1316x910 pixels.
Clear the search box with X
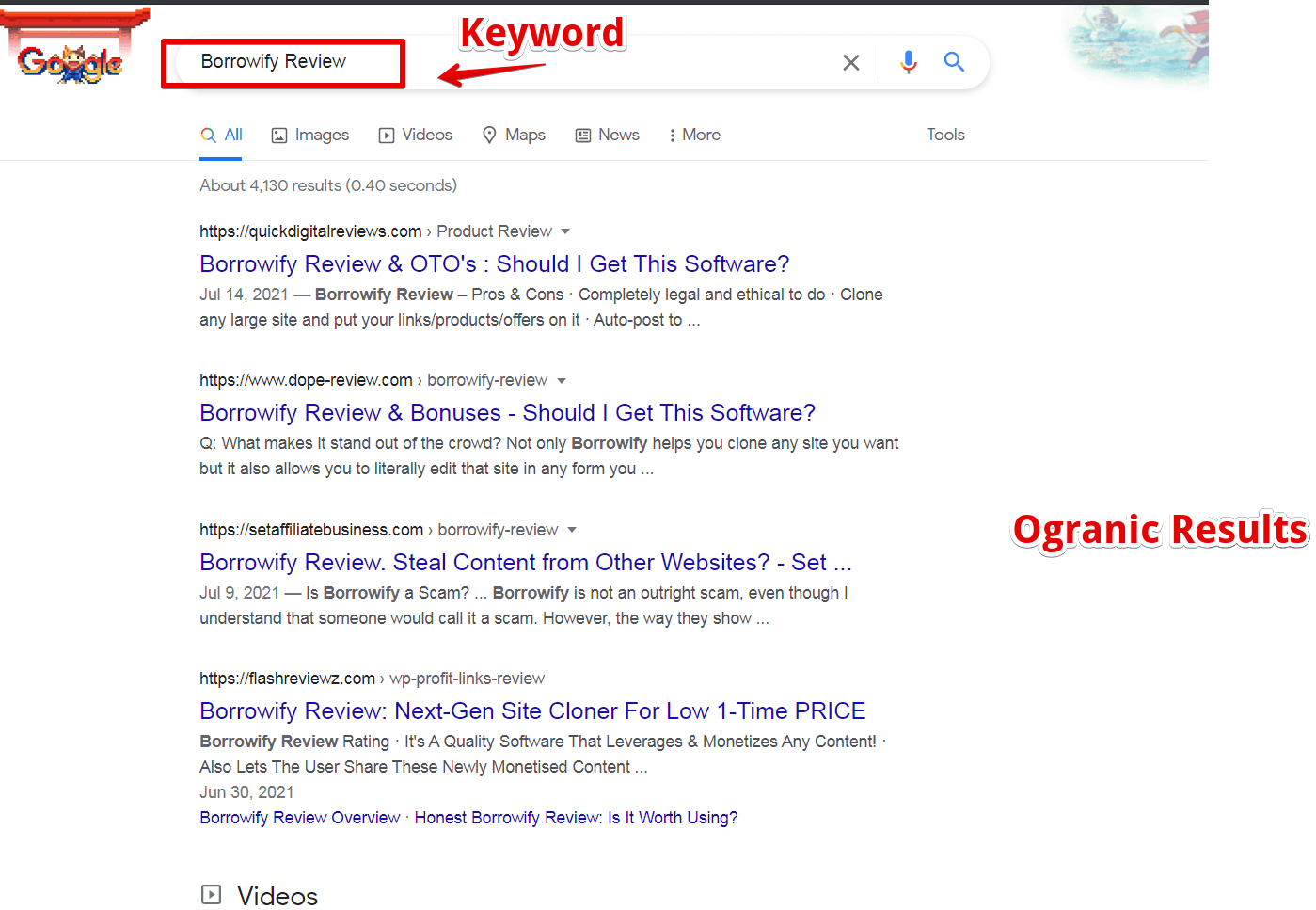[851, 62]
